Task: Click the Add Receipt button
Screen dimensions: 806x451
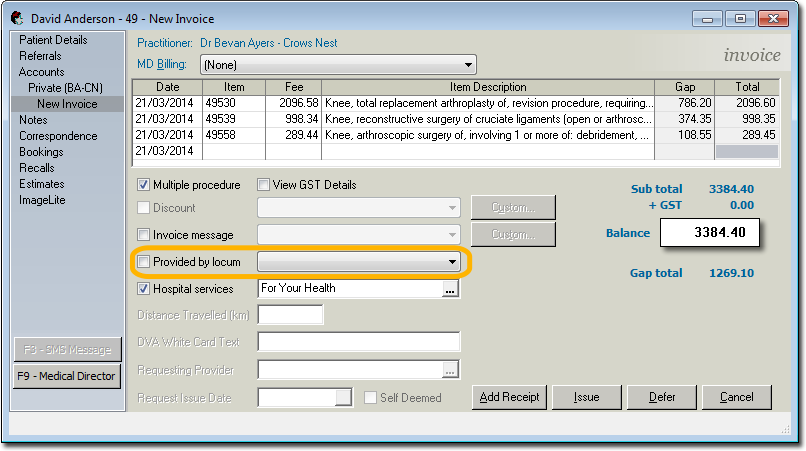Action: [509, 397]
